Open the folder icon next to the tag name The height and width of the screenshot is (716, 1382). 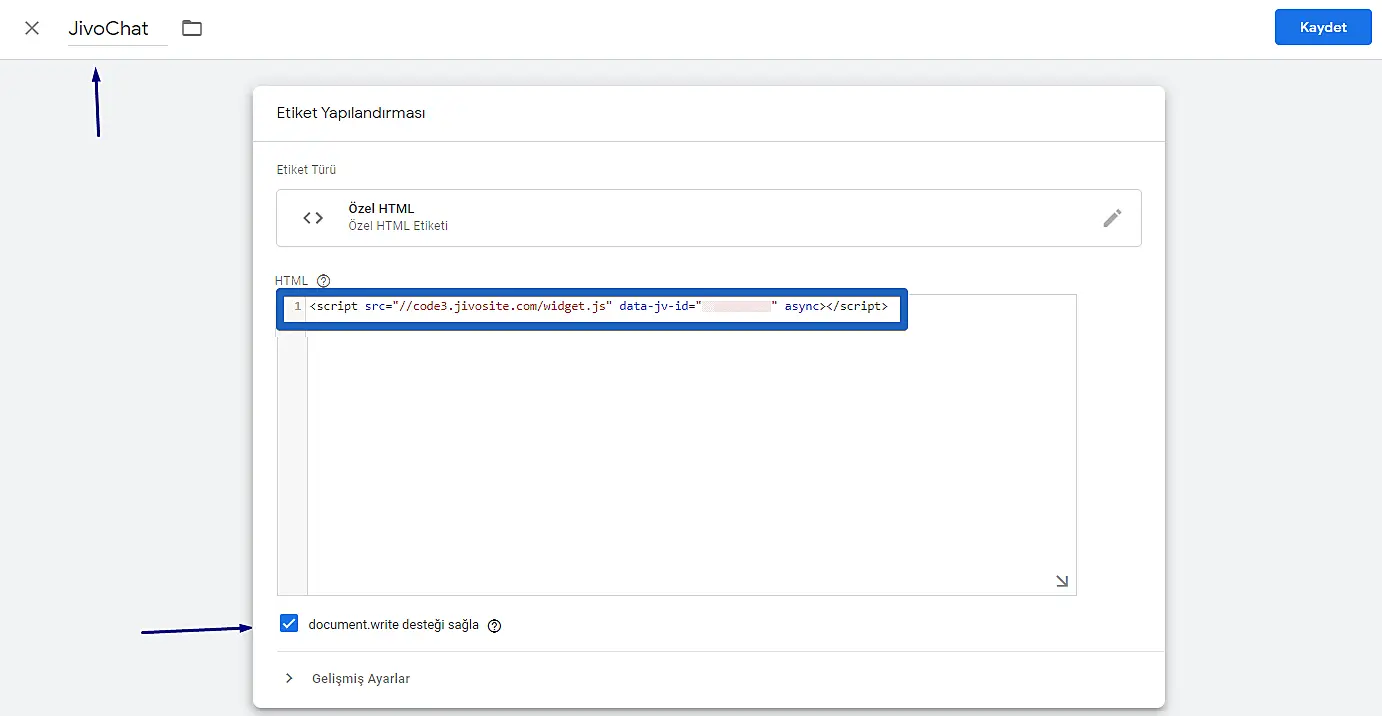[x=192, y=28]
